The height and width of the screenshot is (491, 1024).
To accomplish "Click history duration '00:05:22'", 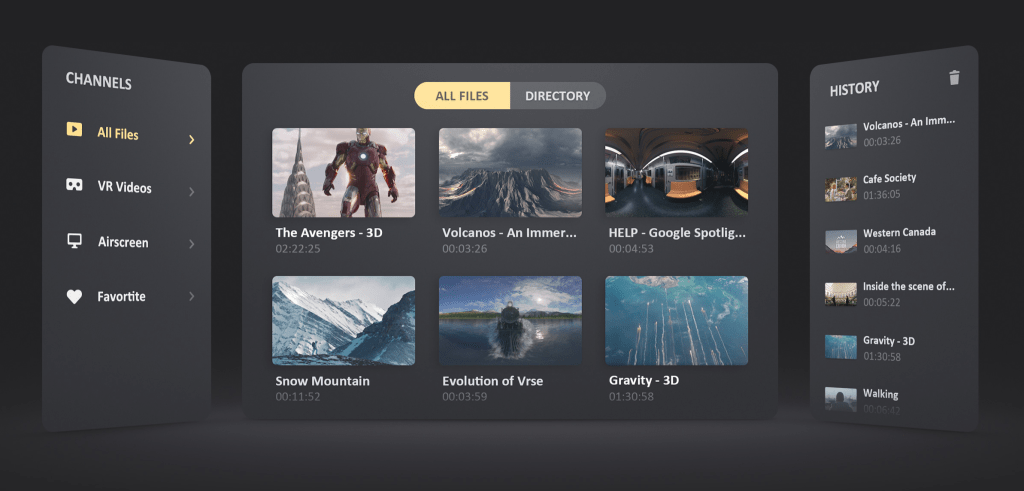I will coord(882,302).
